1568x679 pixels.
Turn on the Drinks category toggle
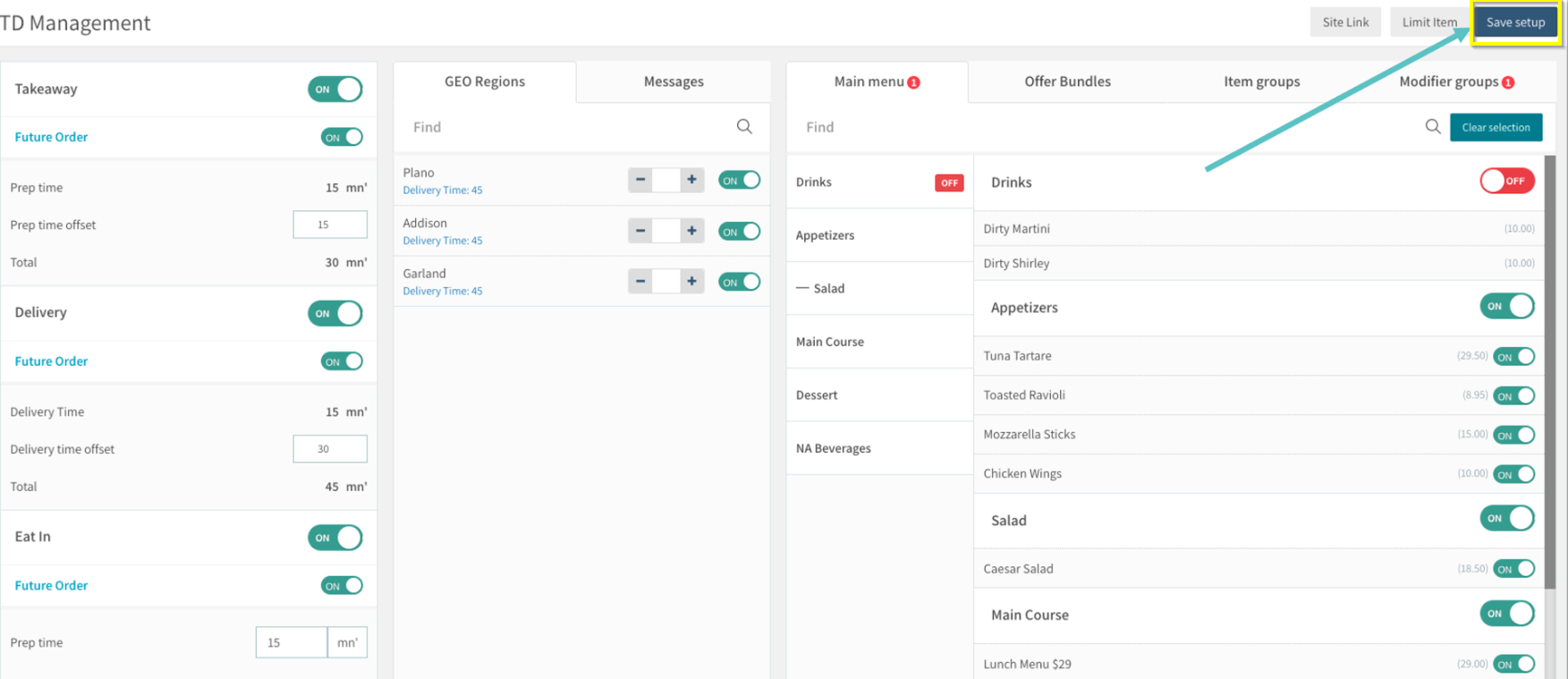1506,182
